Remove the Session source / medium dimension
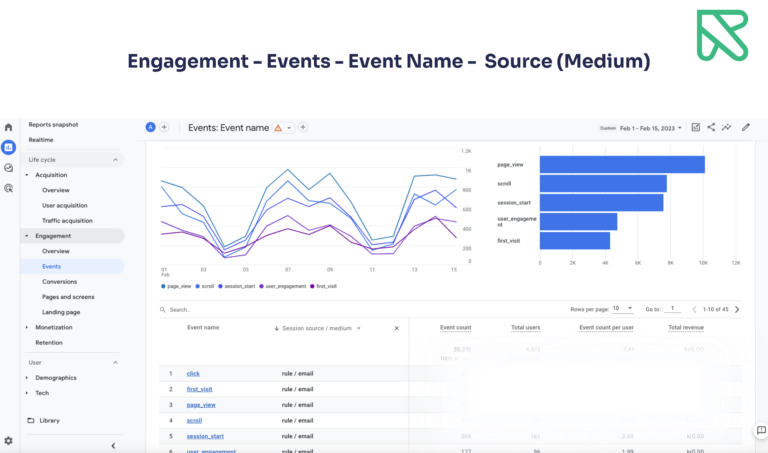 click(x=396, y=328)
